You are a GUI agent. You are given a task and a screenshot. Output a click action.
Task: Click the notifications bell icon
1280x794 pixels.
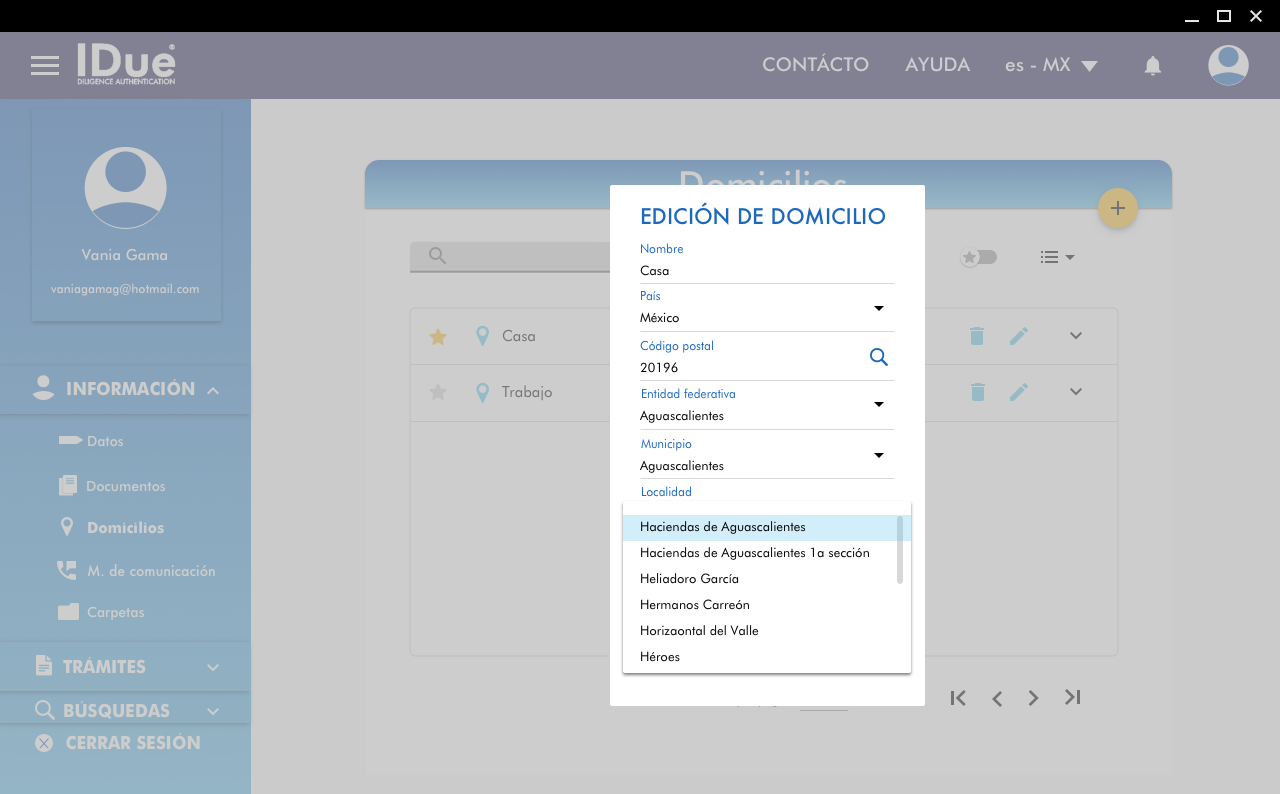tap(1152, 66)
